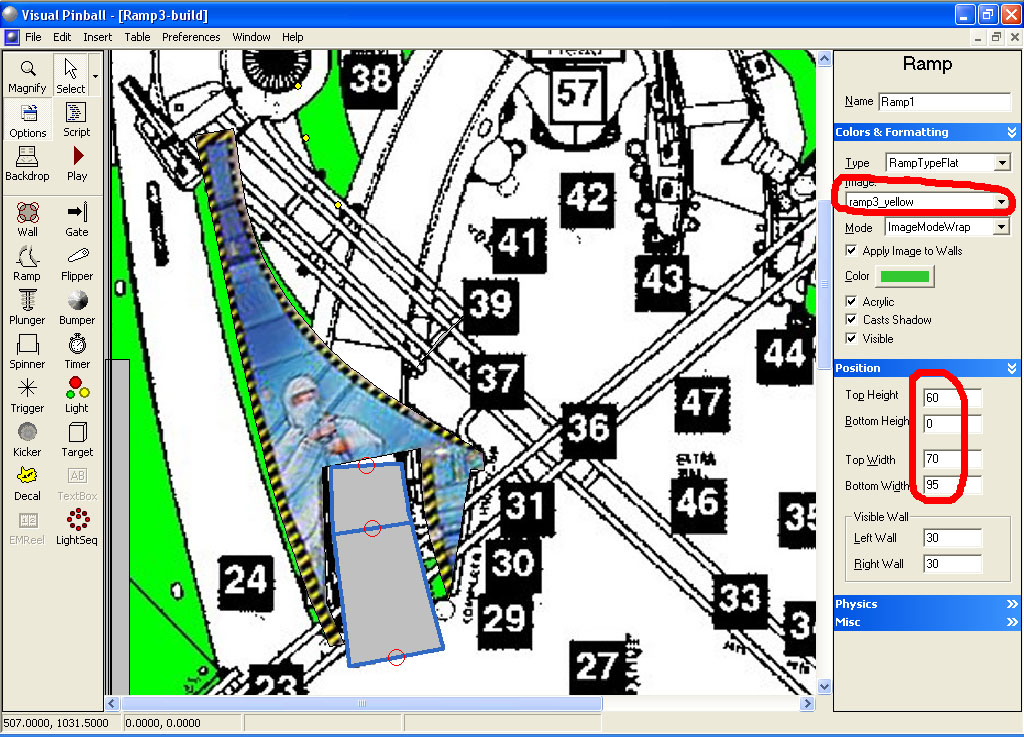1024x737 pixels.
Task: Choose the LightSeq tool
Action: [x=77, y=526]
